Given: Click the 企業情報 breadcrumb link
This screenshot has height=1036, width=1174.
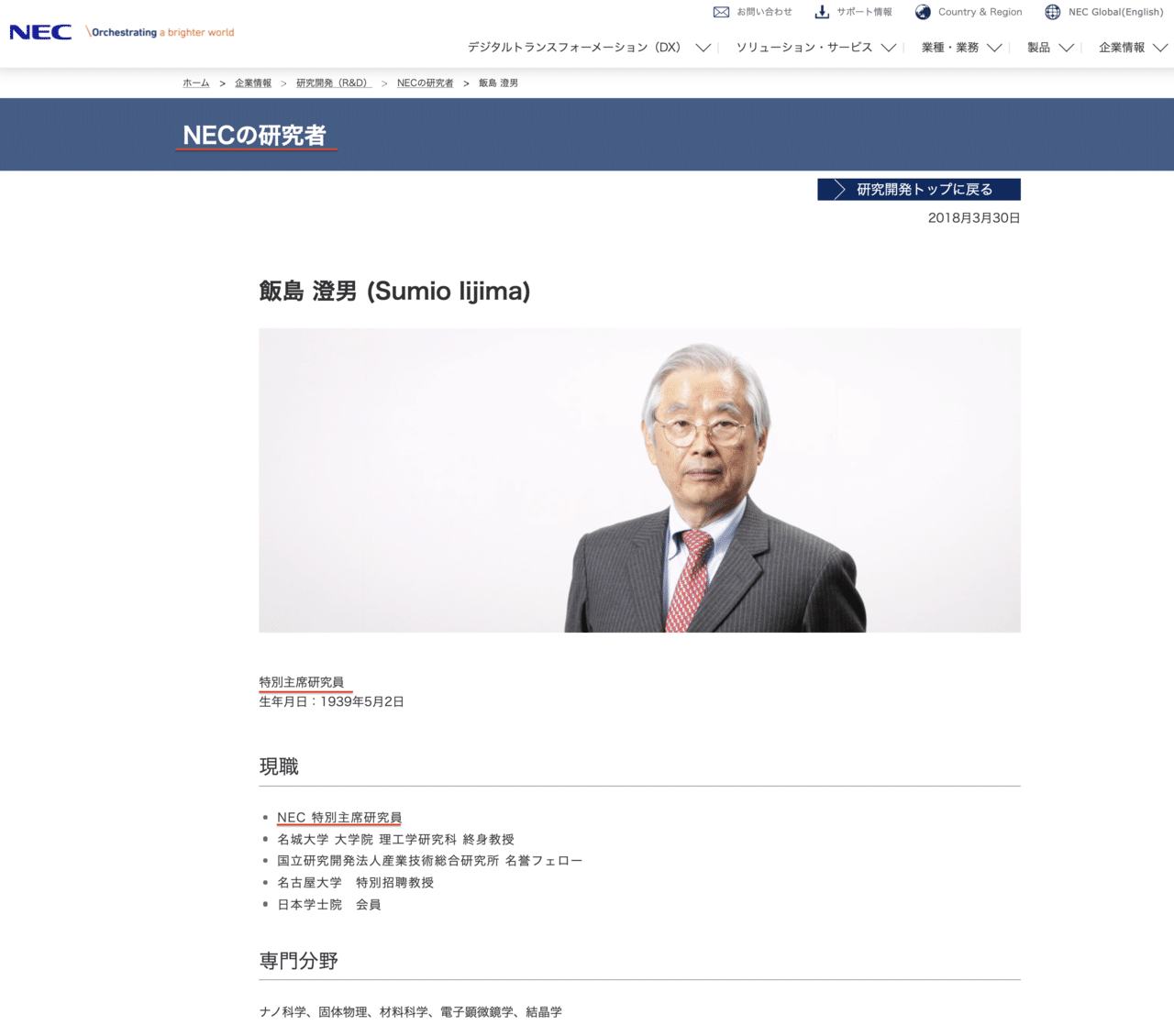Looking at the screenshot, I should pos(253,83).
